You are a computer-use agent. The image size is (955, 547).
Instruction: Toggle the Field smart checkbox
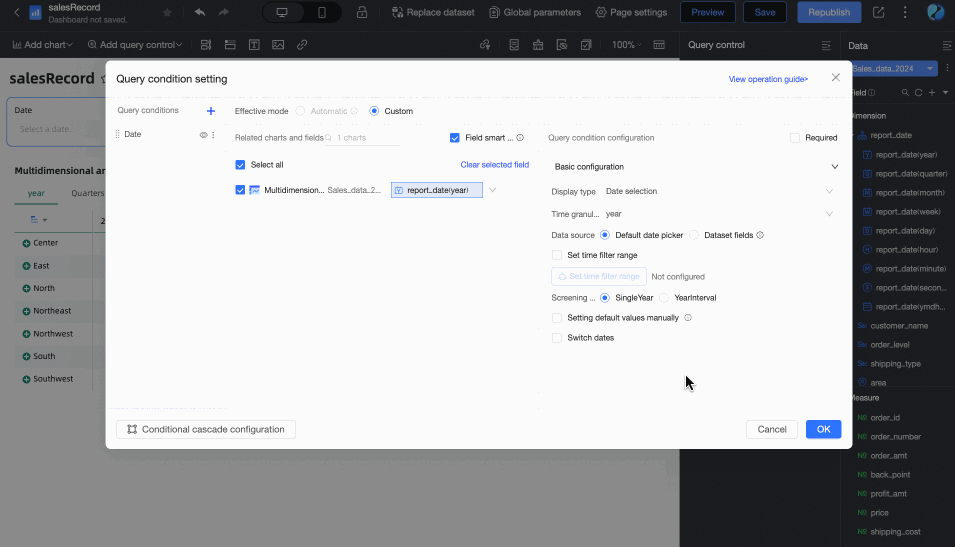tap(454, 138)
